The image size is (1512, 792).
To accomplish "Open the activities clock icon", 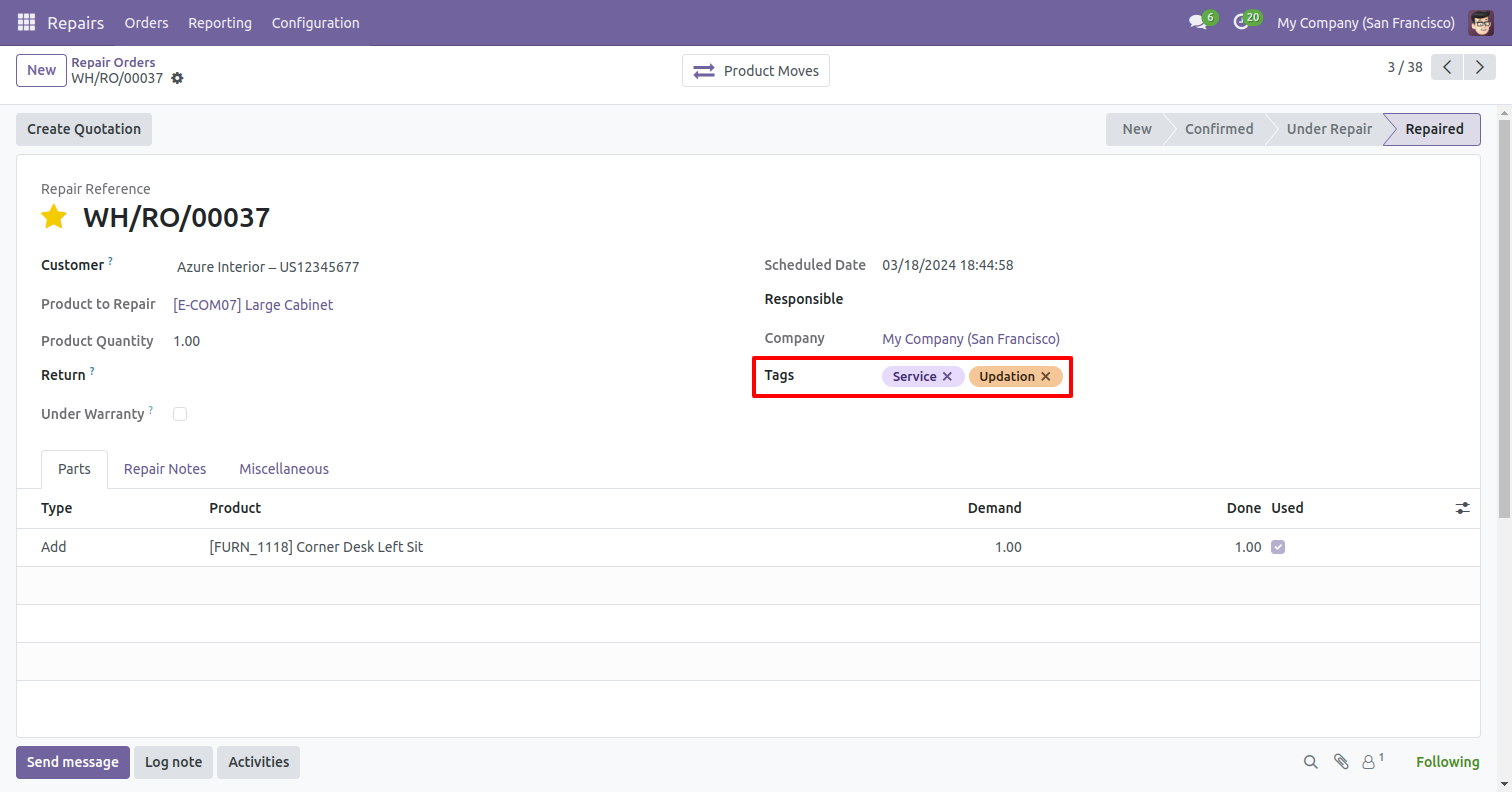I will point(1241,22).
